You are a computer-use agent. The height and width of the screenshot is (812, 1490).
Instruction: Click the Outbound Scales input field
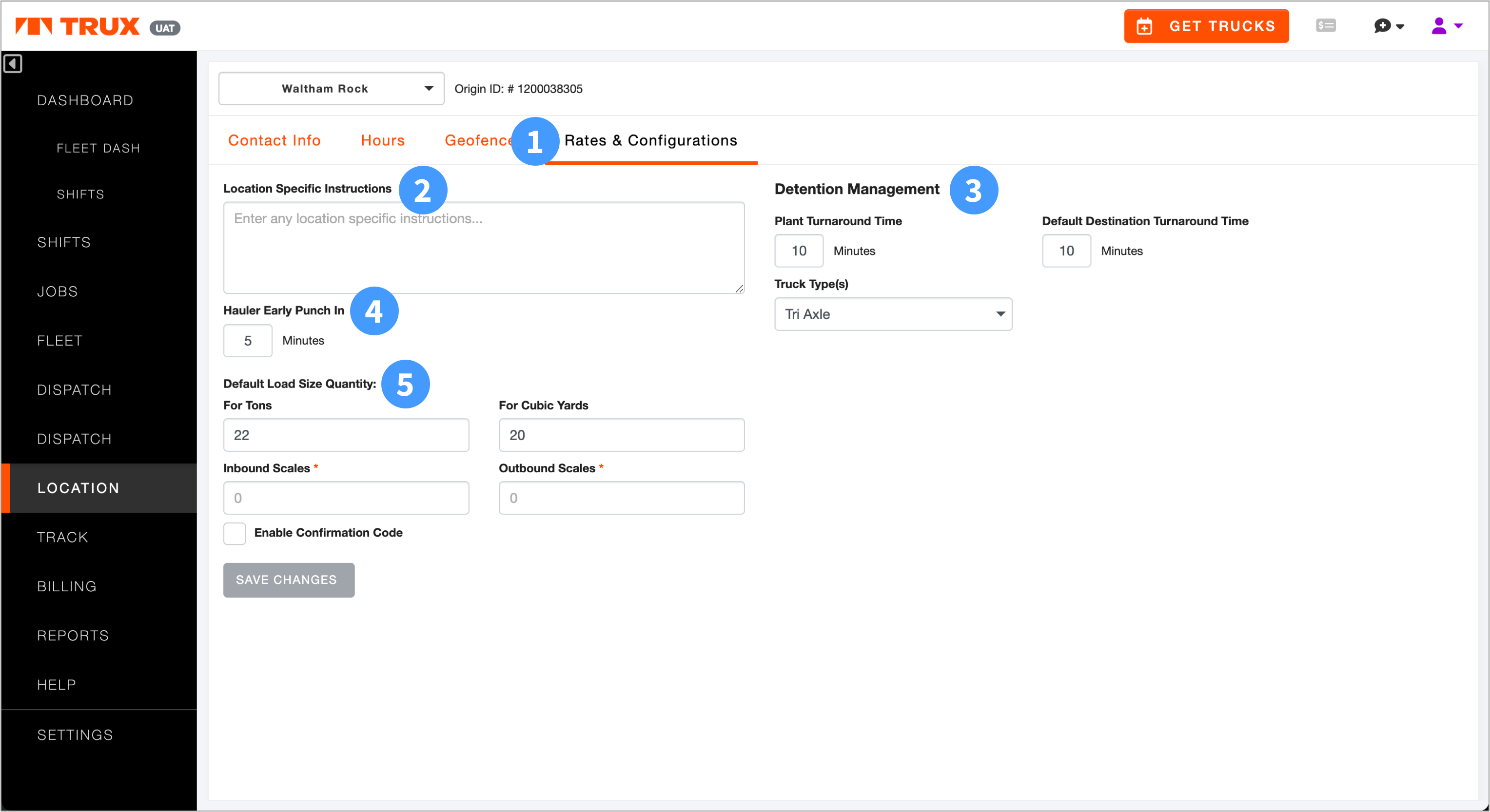pos(621,498)
